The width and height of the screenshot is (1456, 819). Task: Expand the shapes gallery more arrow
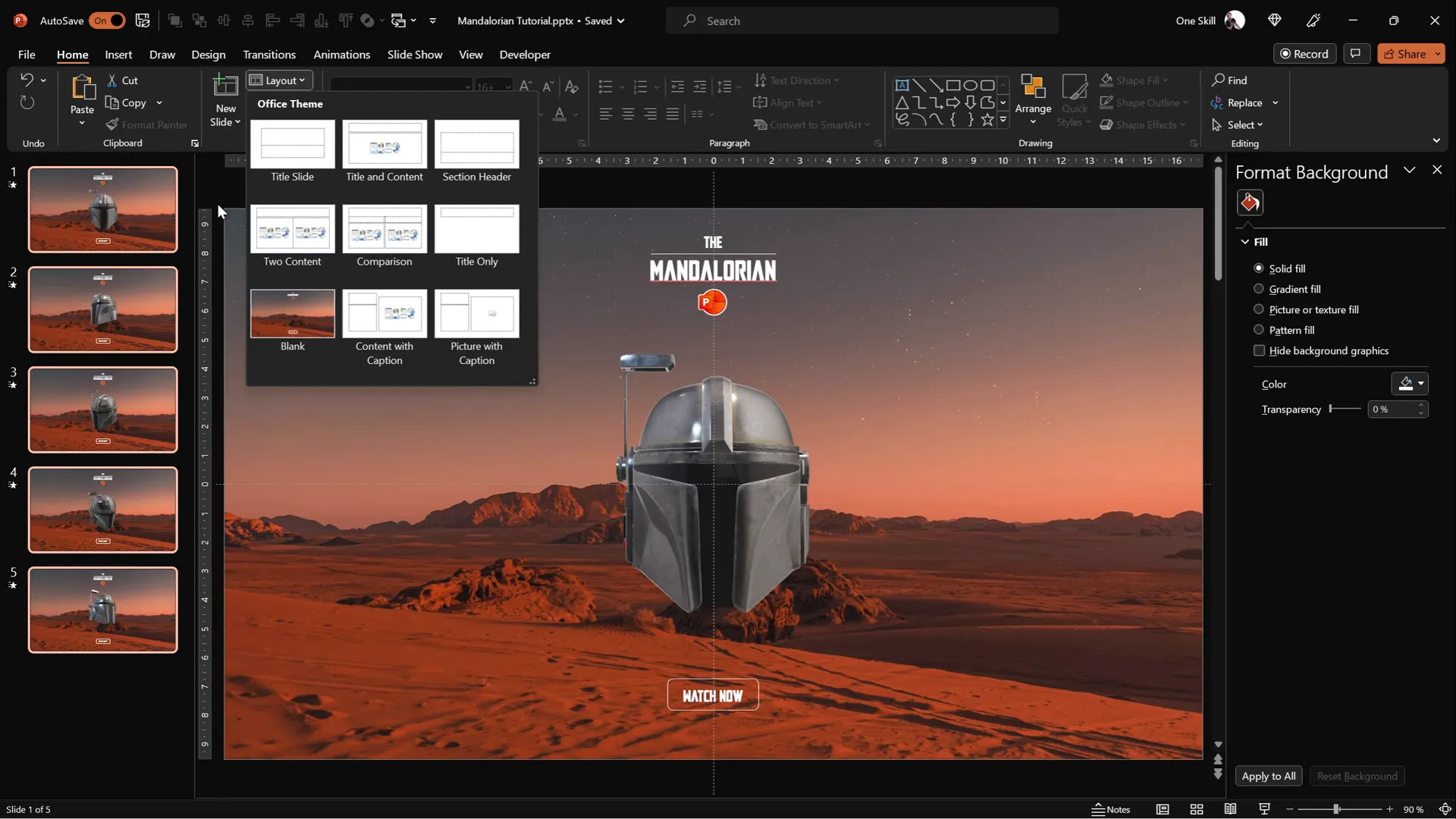[x=1003, y=120]
